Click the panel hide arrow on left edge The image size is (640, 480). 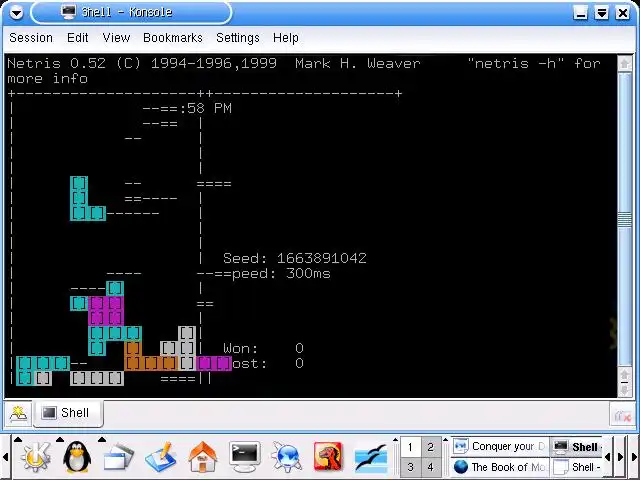click(x=5, y=457)
